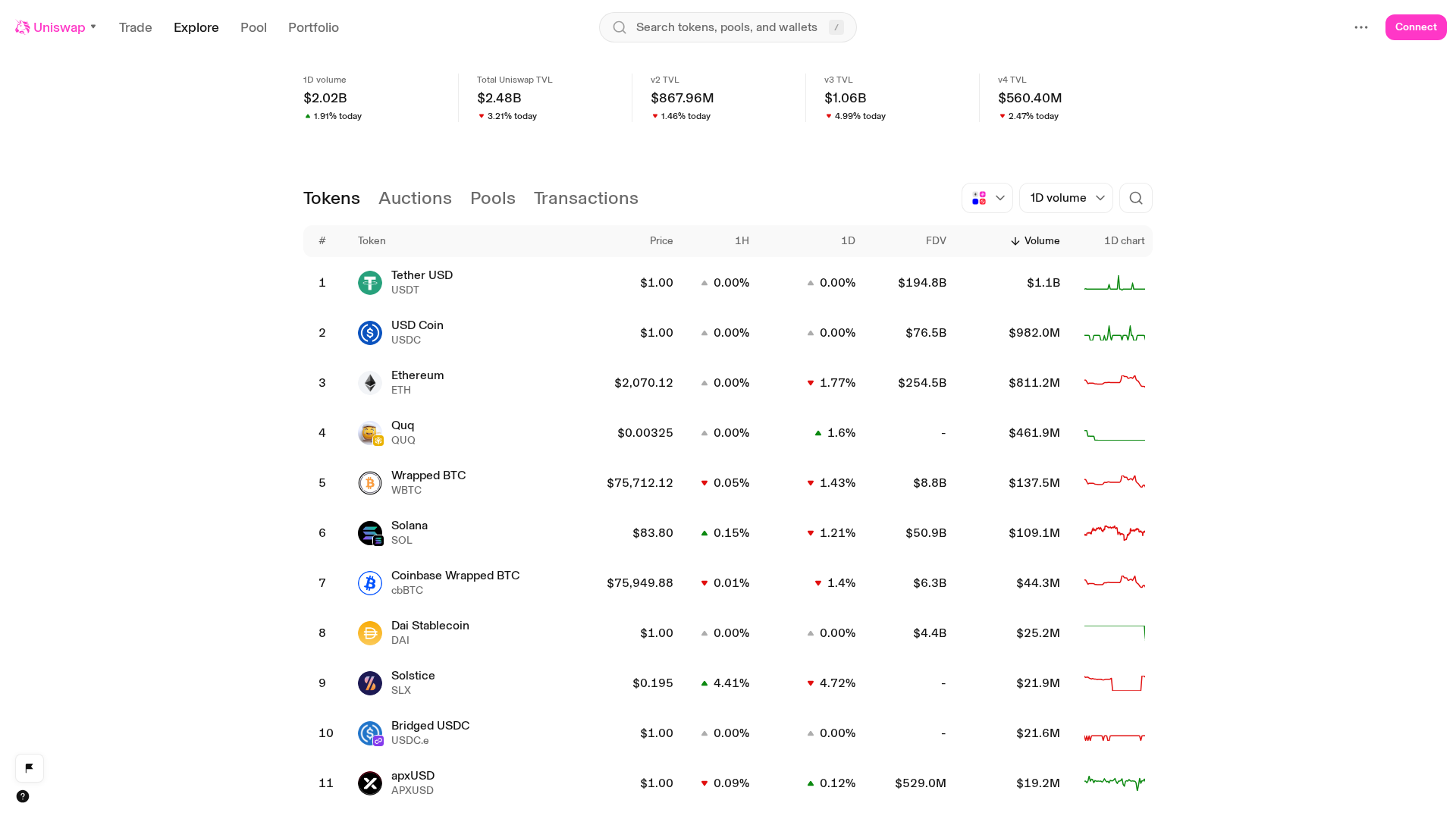Click the Connect wallet button
The width and height of the screenshot is (1456, 819).
1416,27
